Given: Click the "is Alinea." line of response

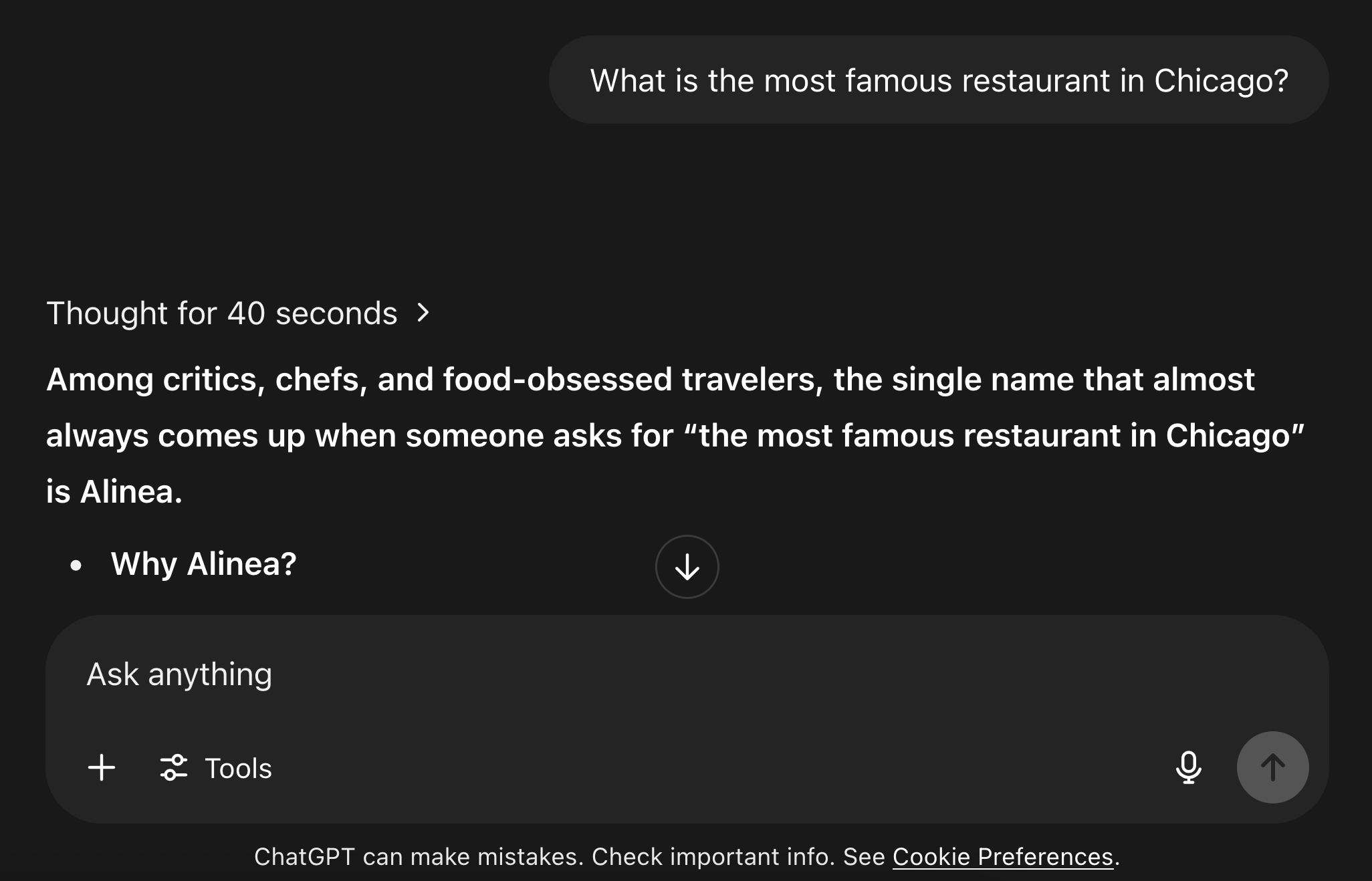Looking at the screenshot, I should [114, 492].
